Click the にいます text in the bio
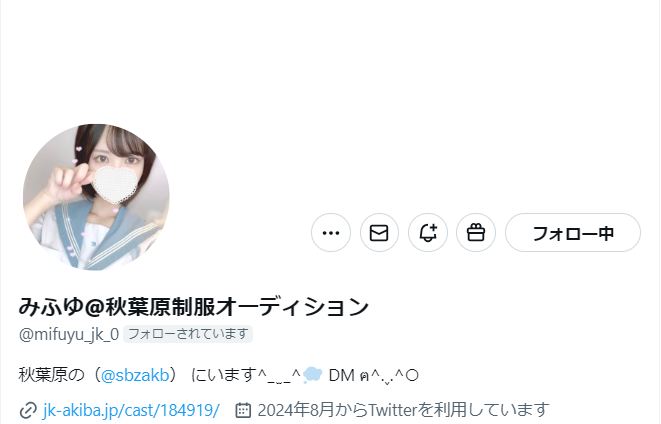This screenshot has height=424, width=661. pyautogui.click(x=224, y=375)
